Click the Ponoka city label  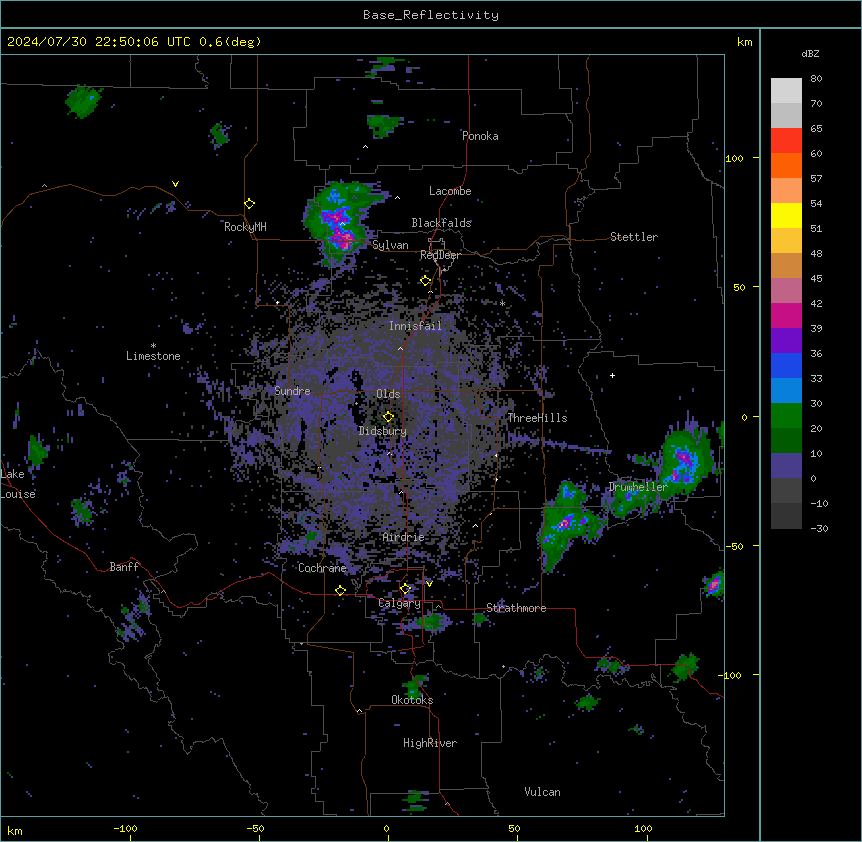coord(480,136)
